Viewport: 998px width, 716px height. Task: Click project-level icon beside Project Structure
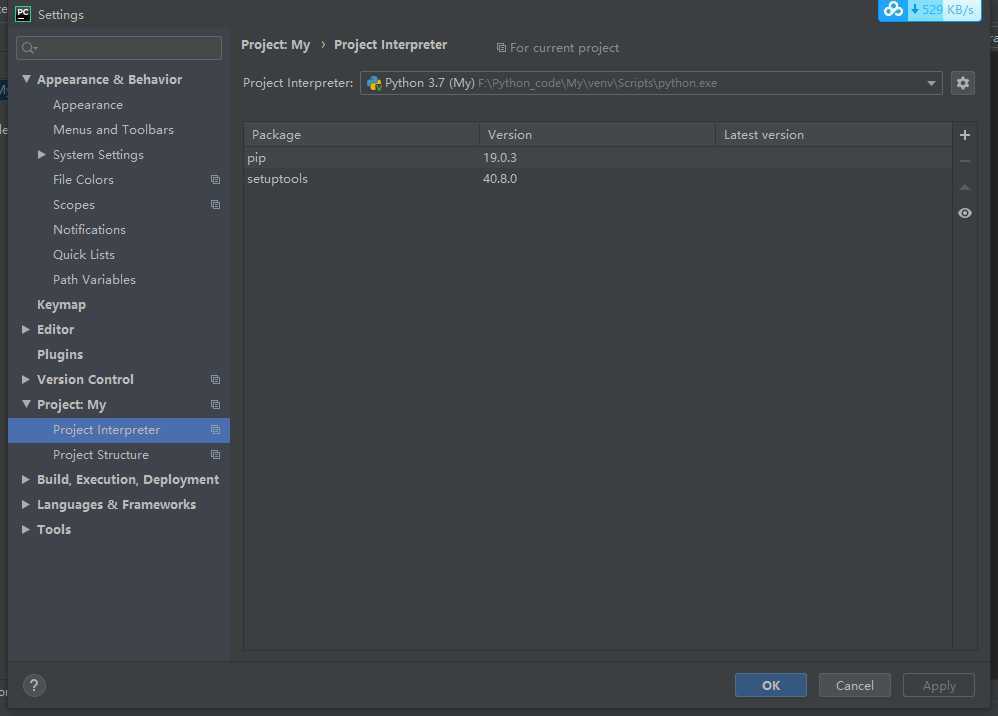click(215, 454)
